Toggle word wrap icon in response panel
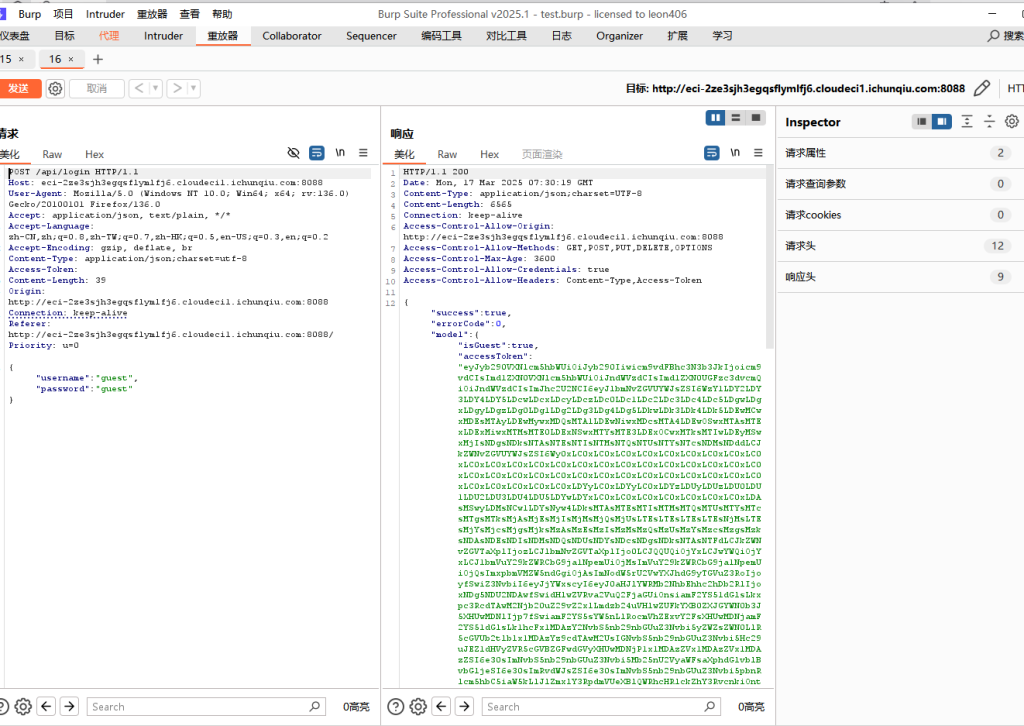 click(x=712, y=153)
